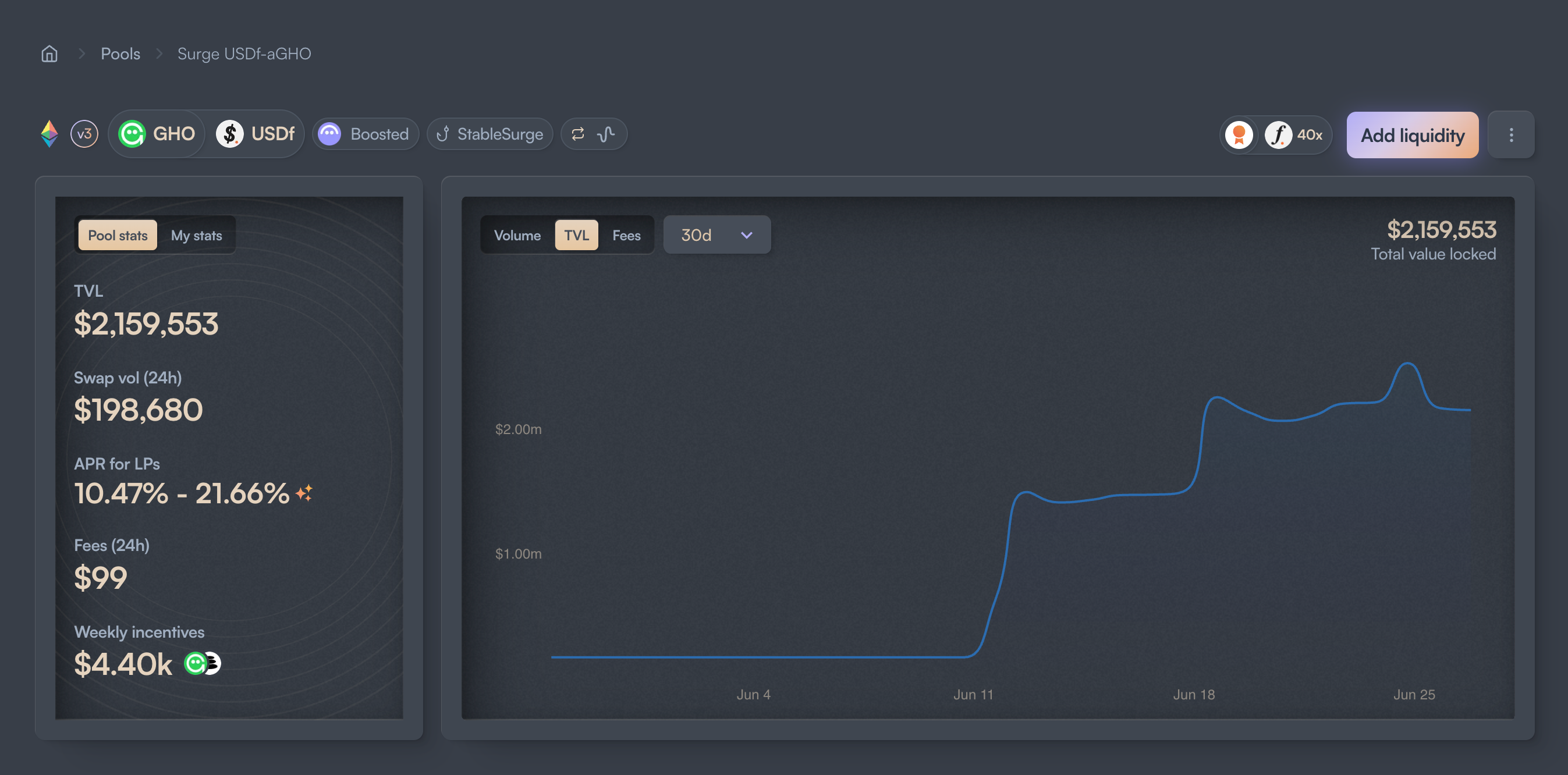Click the Add liquidity button
Screen dimensions: 1568x775
click(1412, 135)
